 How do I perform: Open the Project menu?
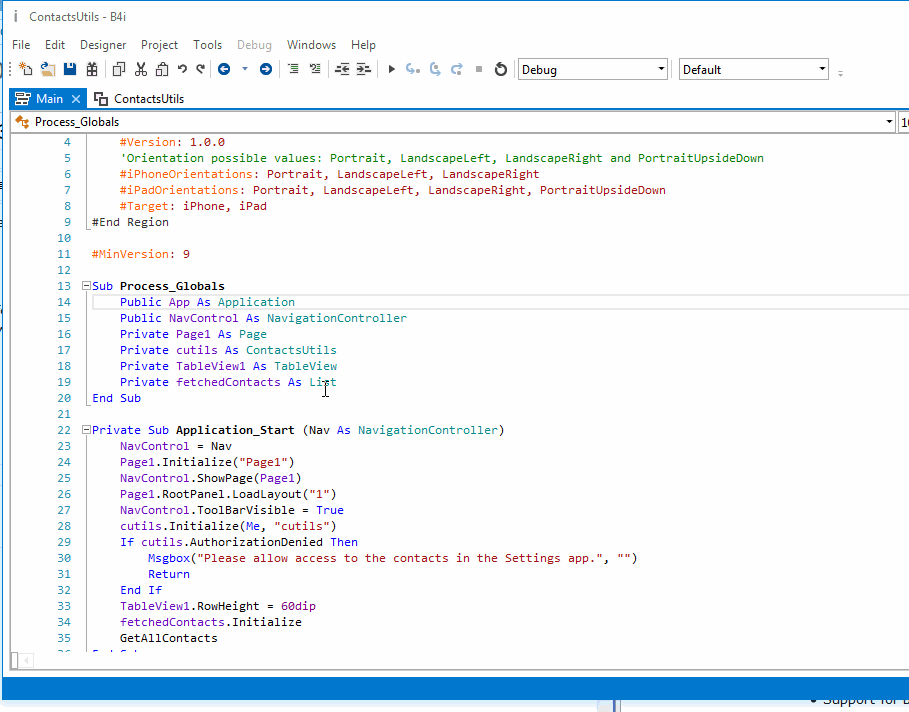[159, 45]
